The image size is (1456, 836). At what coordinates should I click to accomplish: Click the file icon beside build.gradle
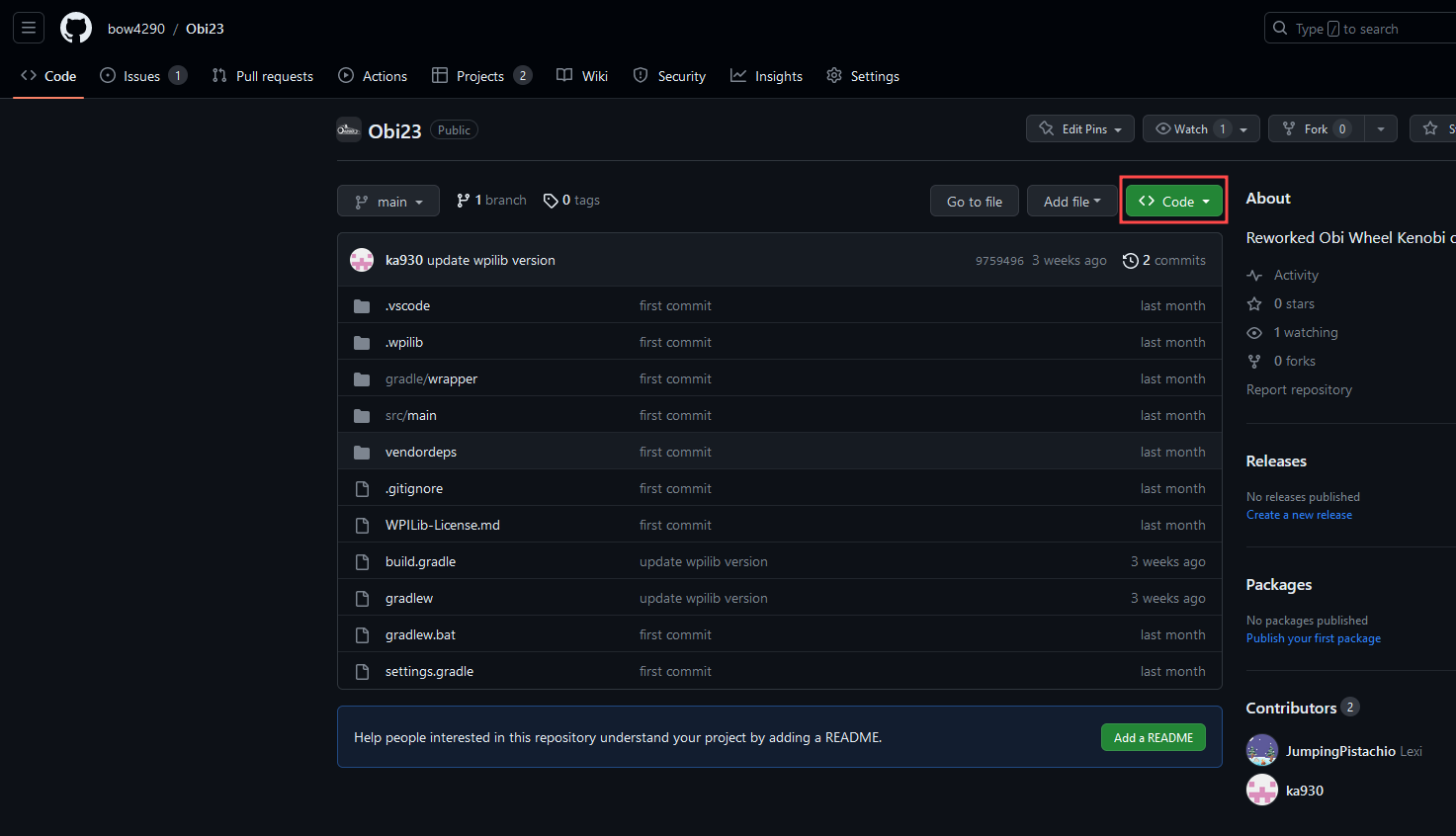click(362, 561)
